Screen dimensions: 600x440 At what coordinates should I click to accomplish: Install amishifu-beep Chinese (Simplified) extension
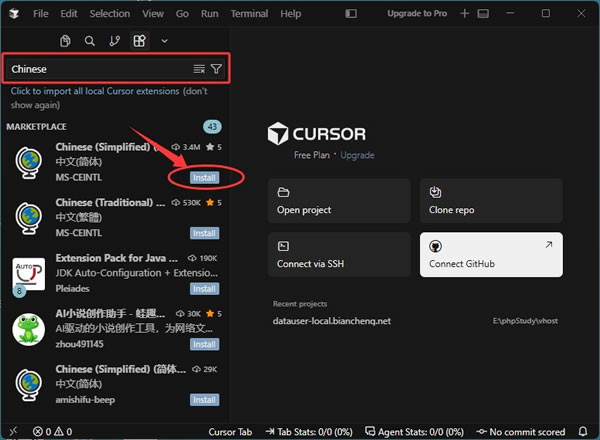click(204, 400)
